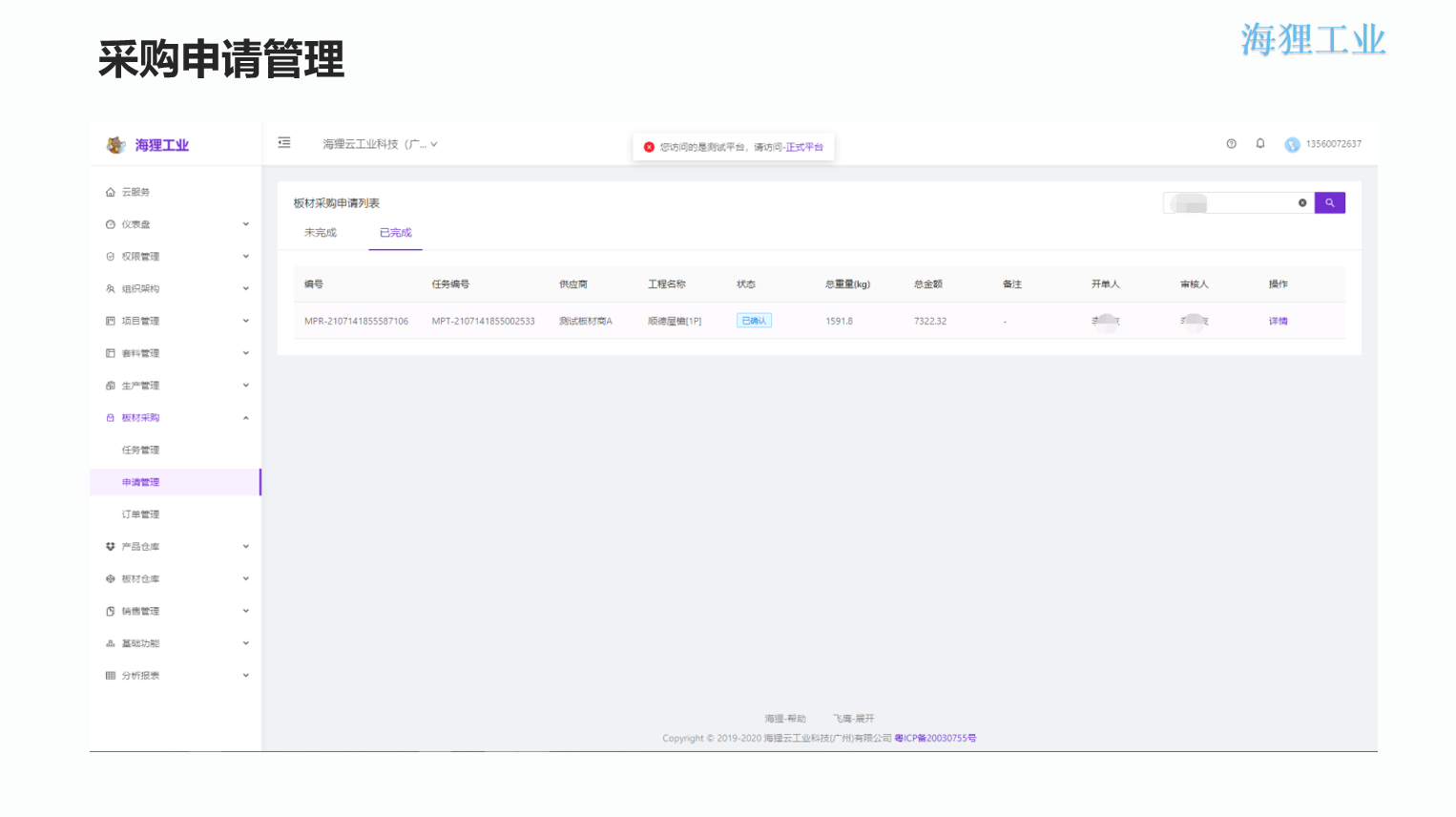Click the 13560072637 account name
This screenshot has width=1456, height=817.
coord(1334,144)
